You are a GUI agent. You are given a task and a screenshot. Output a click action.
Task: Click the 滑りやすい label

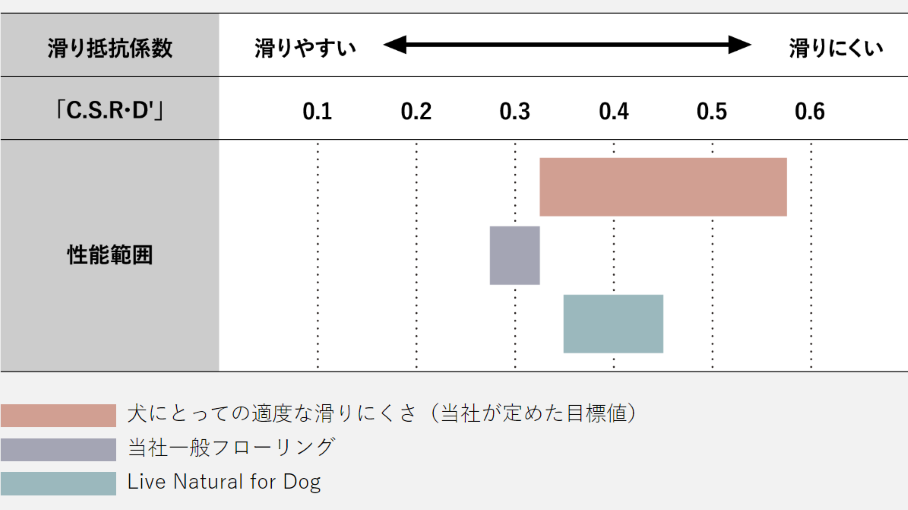[305, 47]
